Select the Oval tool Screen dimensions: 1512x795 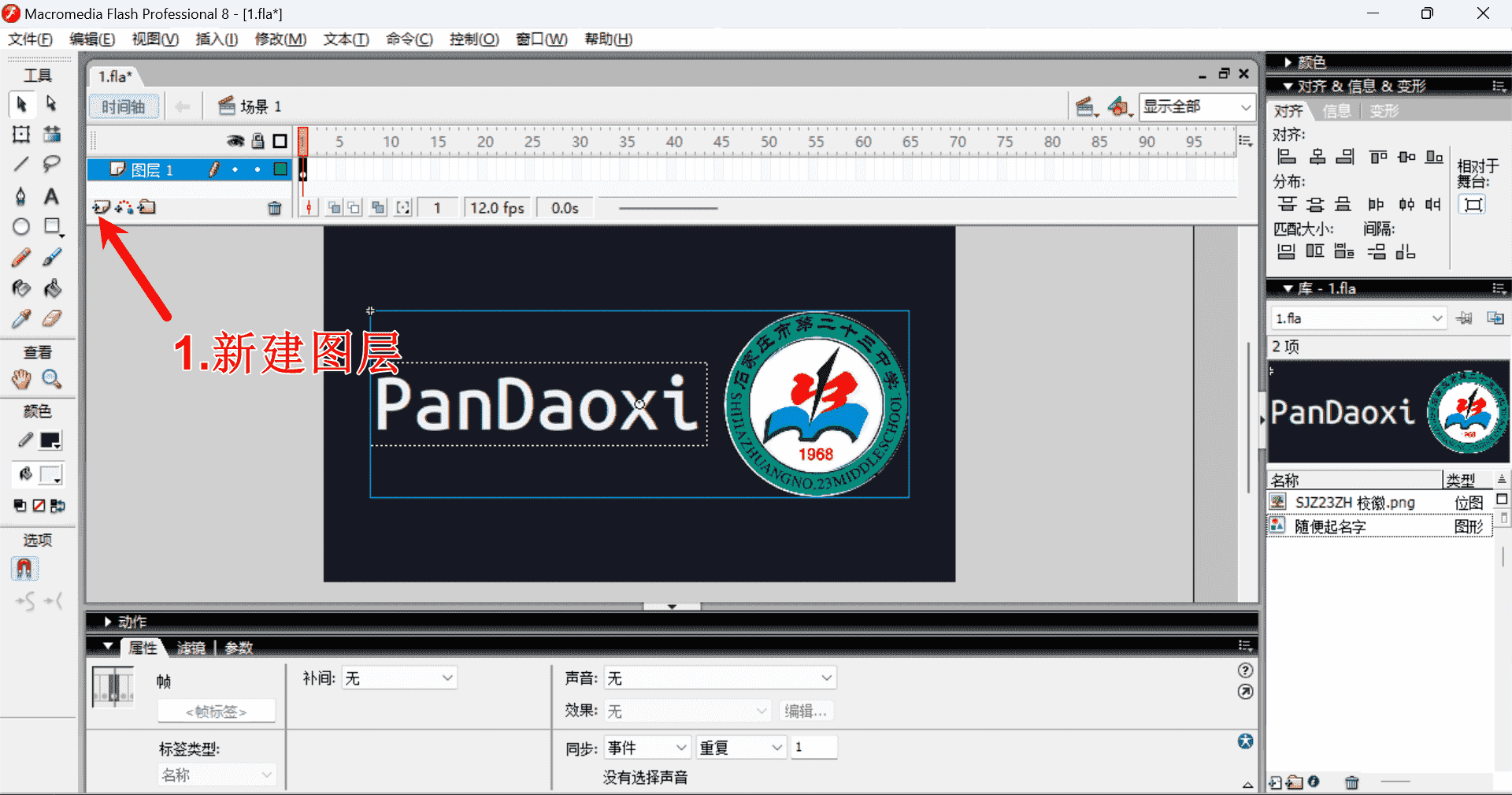(x=21, y=227)
